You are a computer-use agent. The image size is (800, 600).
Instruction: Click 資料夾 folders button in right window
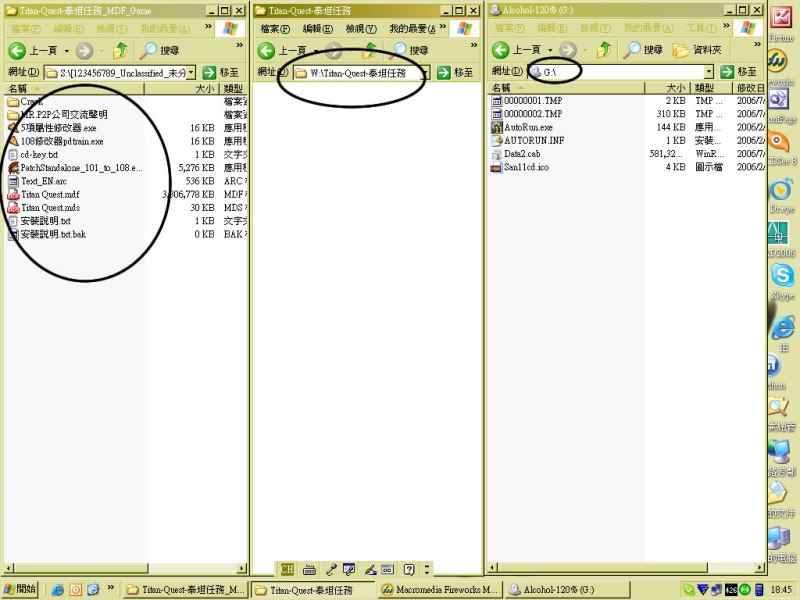tap(696, 50)
